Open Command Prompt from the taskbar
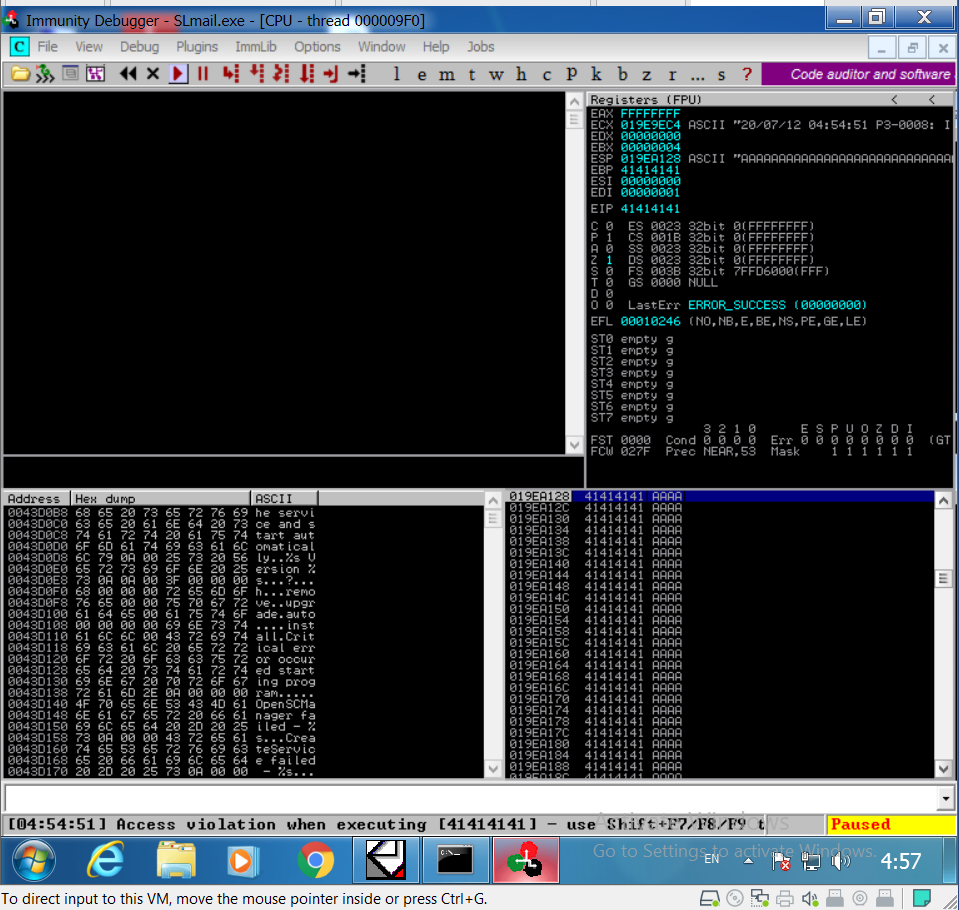 pyautogui.click(x=456, y=860)
